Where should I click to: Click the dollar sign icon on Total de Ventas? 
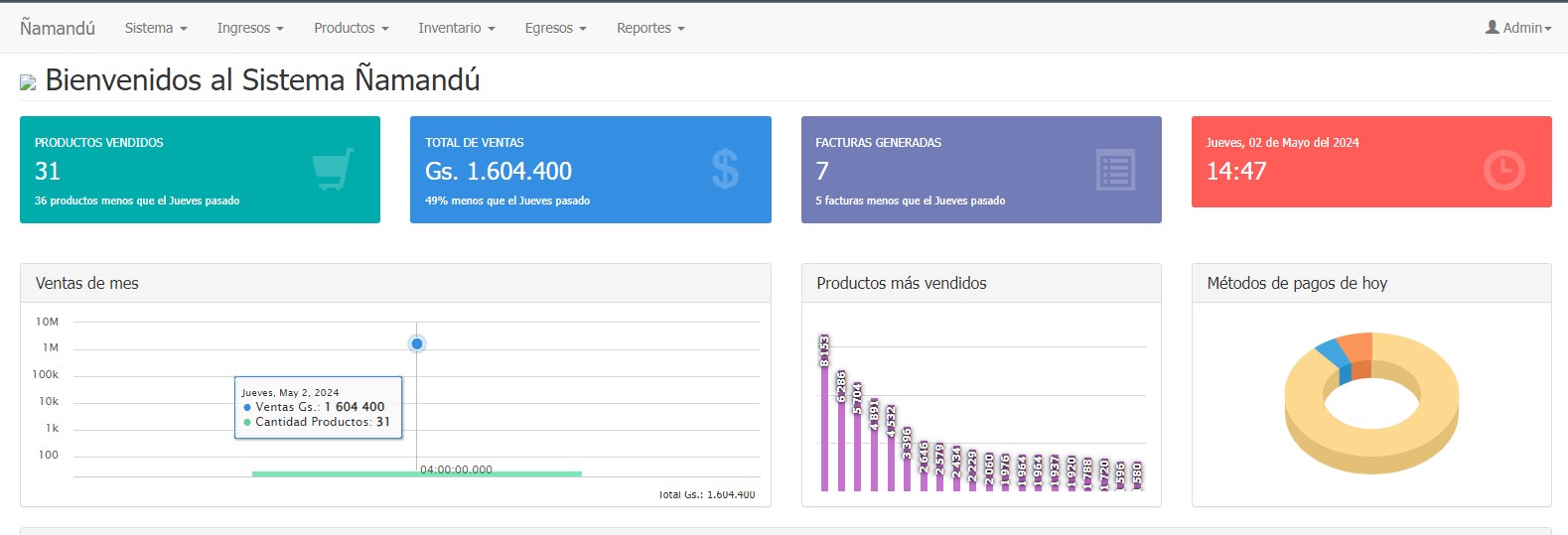coord(725,170)
